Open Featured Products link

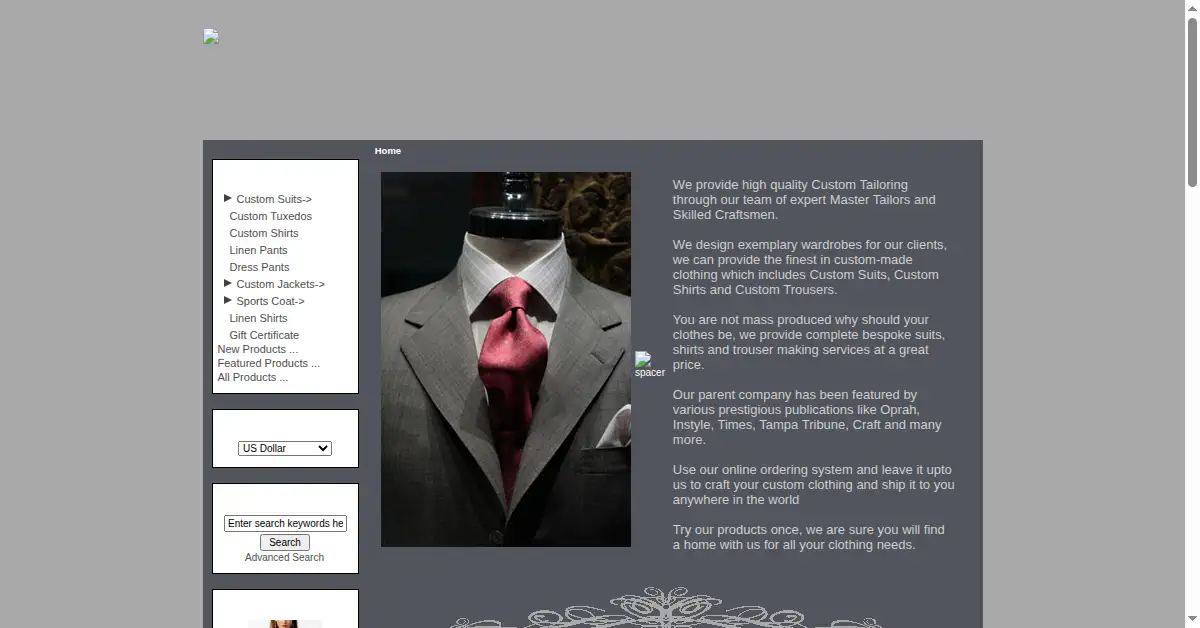pyautogui.click(x=269, y=363)
